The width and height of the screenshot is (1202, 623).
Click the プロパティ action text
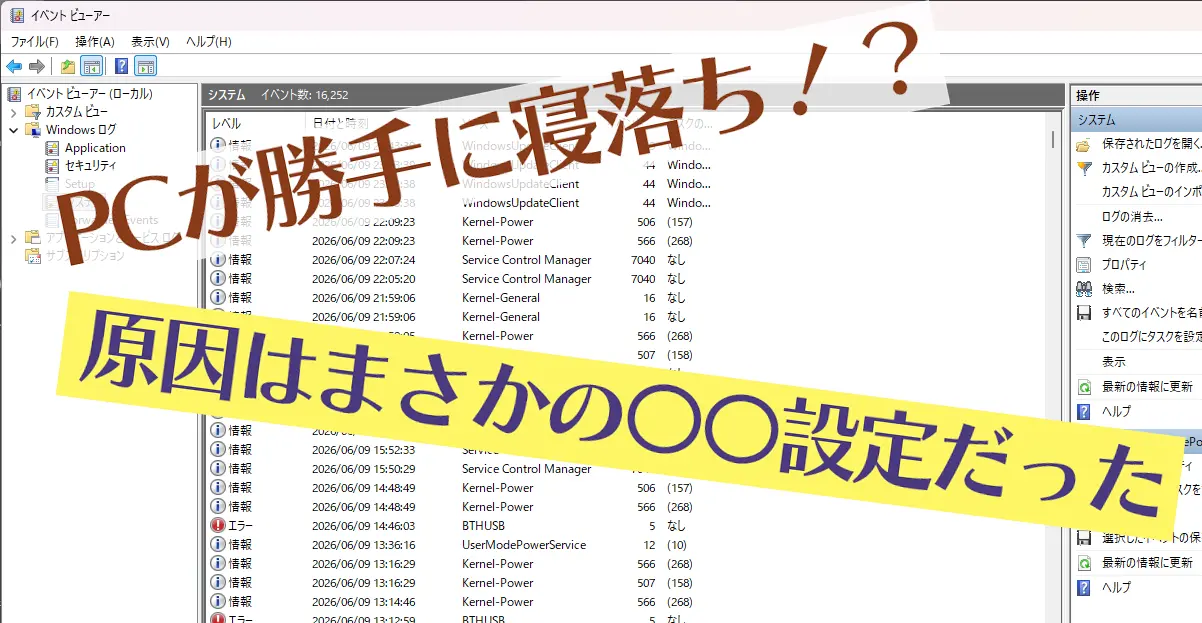[1124, 265]
